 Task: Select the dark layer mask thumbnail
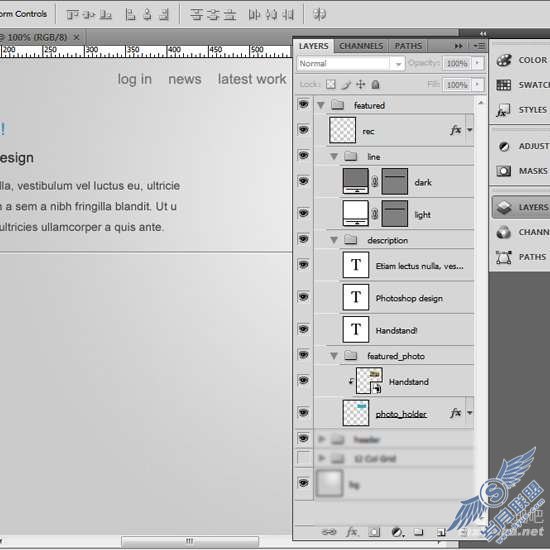tap(395, 181)
